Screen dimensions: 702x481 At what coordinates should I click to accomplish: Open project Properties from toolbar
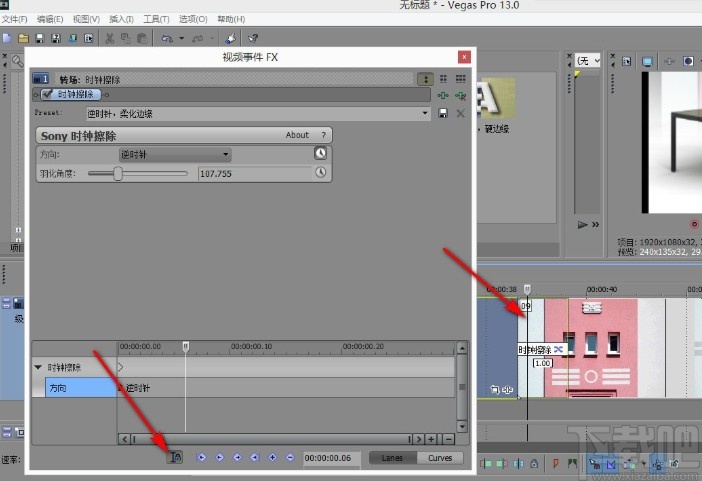pyautogui.click(x=89, y=39)
